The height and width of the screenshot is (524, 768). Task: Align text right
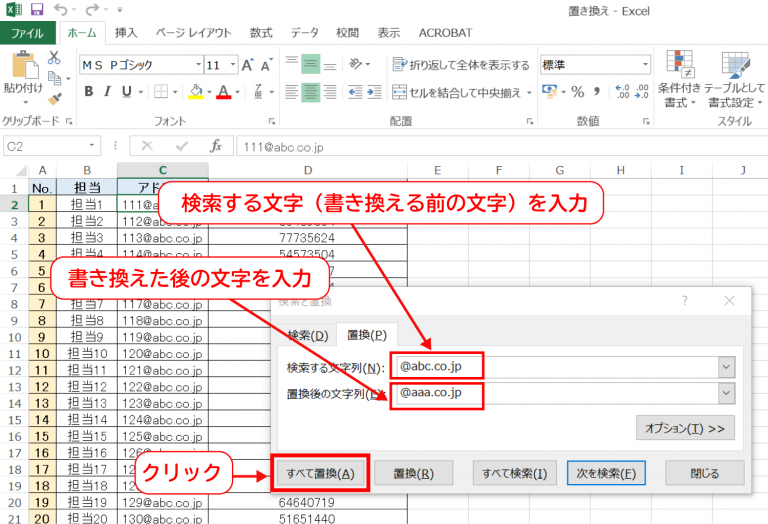pyautogui.click(x=330, y=92)
